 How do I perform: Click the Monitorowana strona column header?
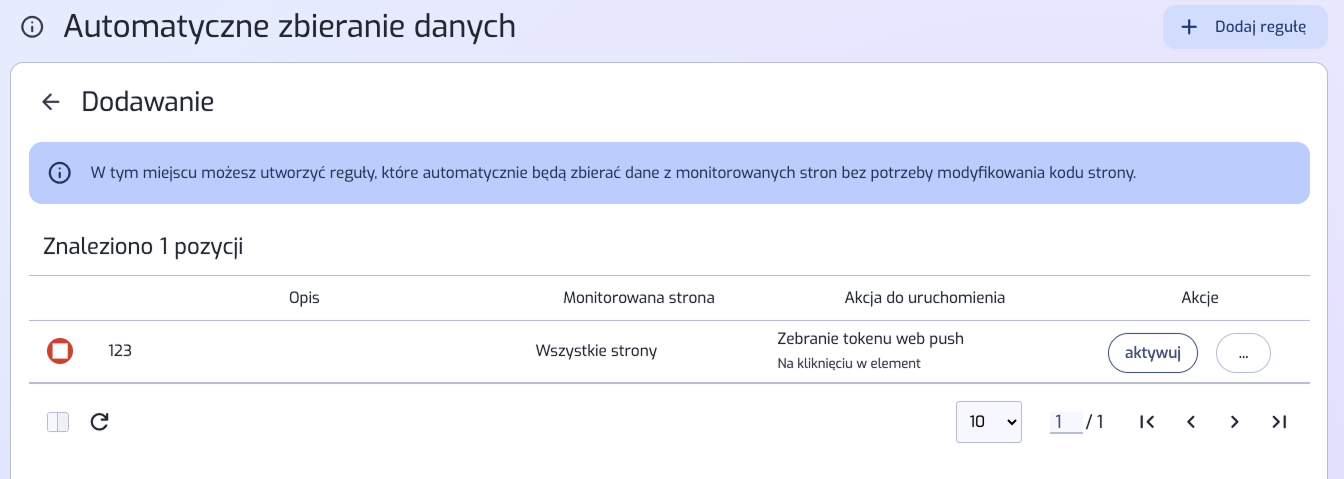click(x=639, y=298)
